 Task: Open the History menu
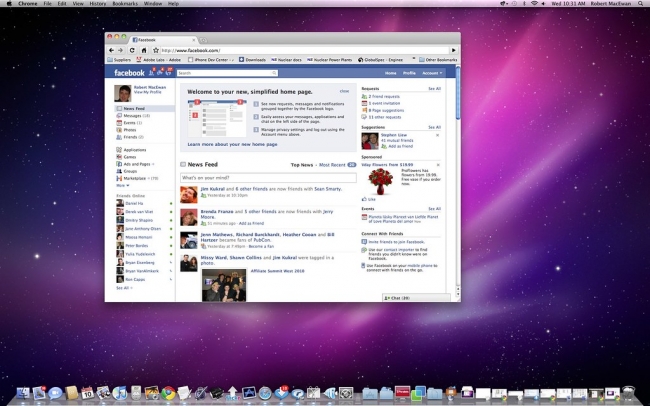(97, 3)
